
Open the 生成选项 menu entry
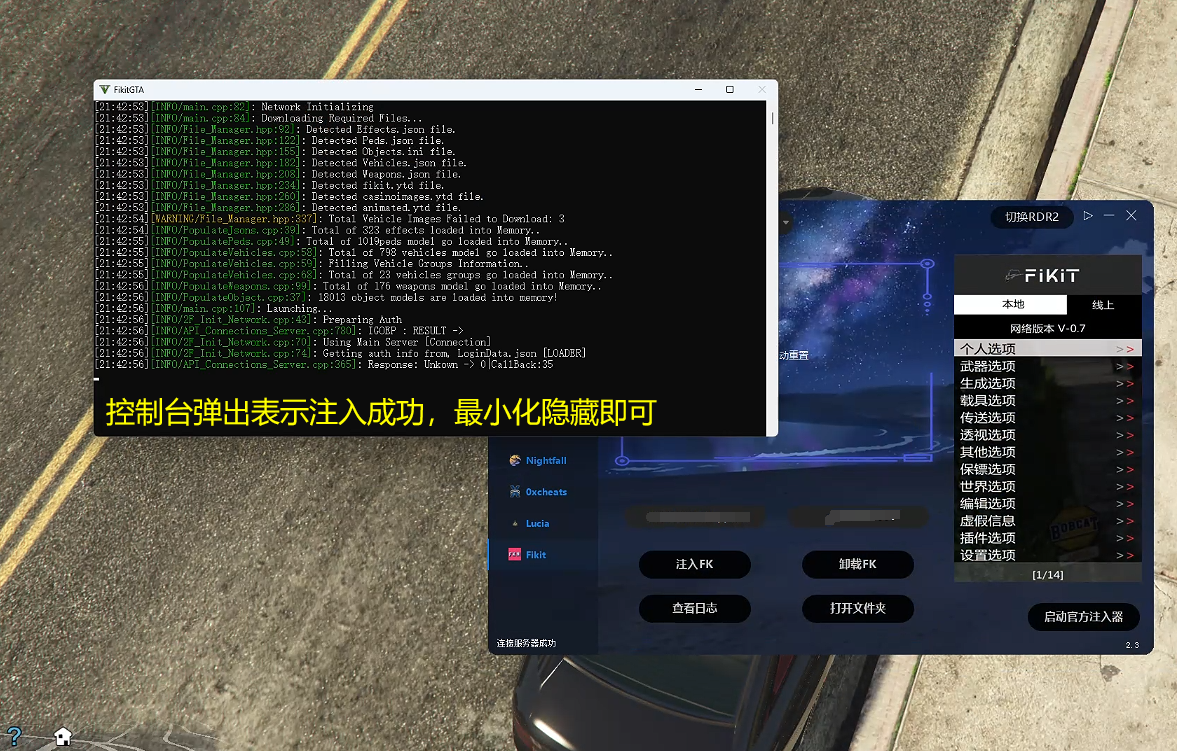[1048, 383]
